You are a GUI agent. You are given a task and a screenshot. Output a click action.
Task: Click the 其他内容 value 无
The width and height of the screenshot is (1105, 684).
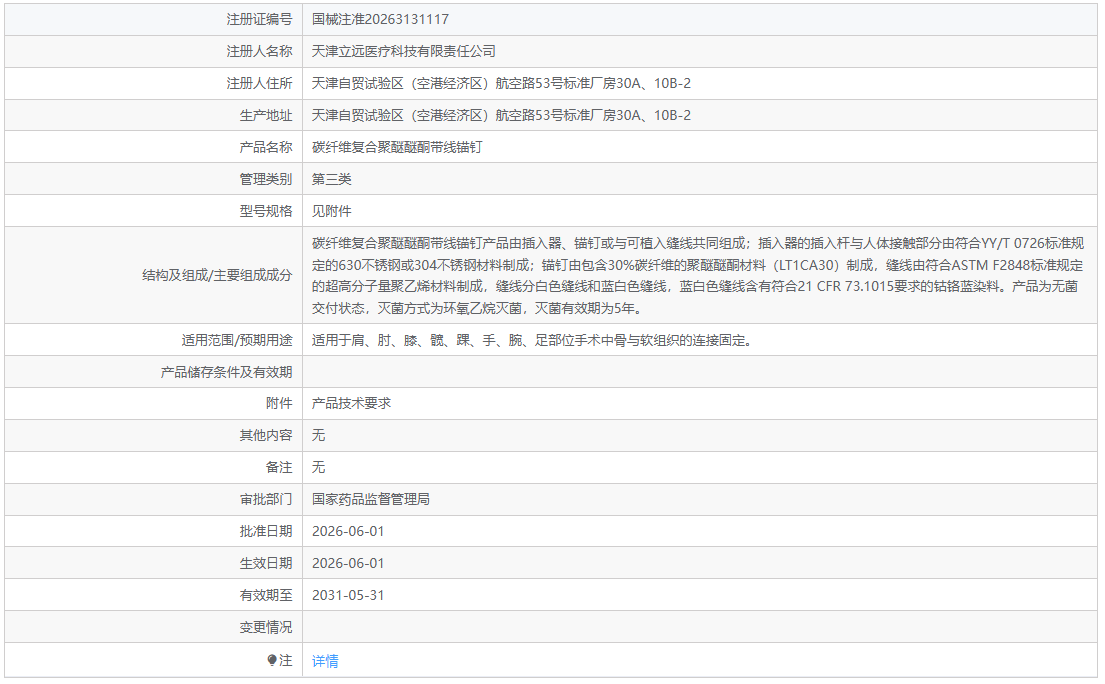click(319, 435)
